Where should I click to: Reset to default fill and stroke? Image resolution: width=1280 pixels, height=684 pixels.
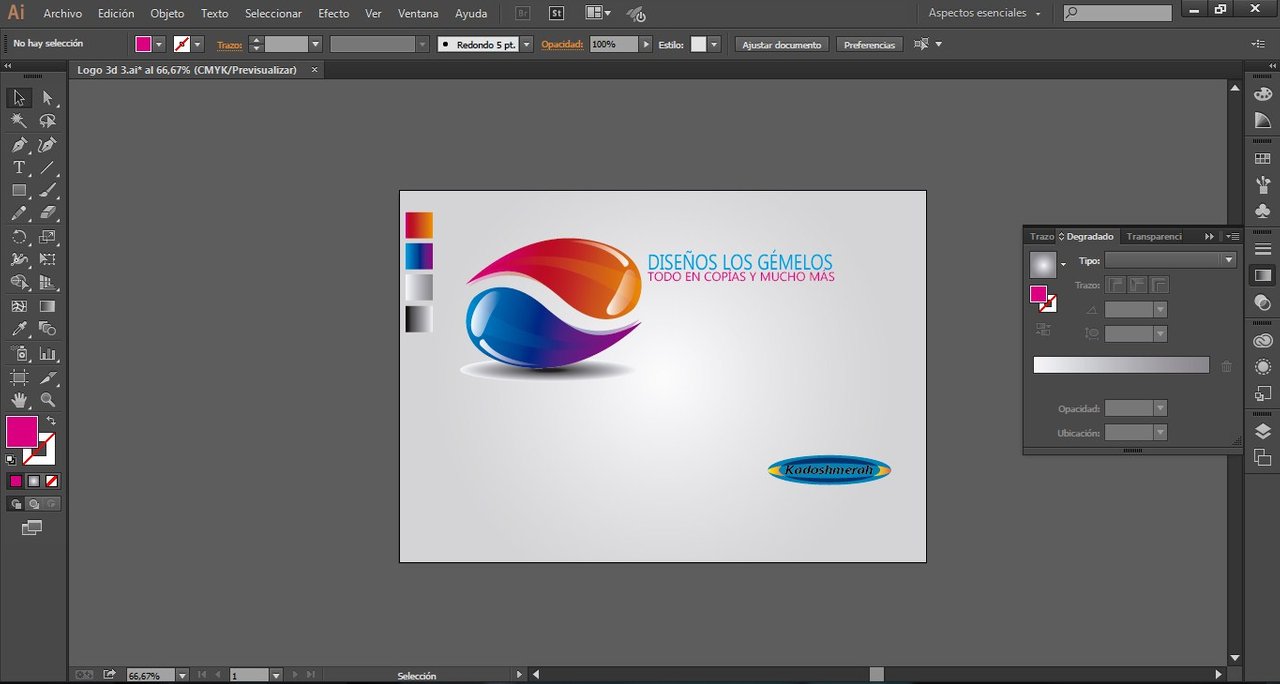coord(11,459)
